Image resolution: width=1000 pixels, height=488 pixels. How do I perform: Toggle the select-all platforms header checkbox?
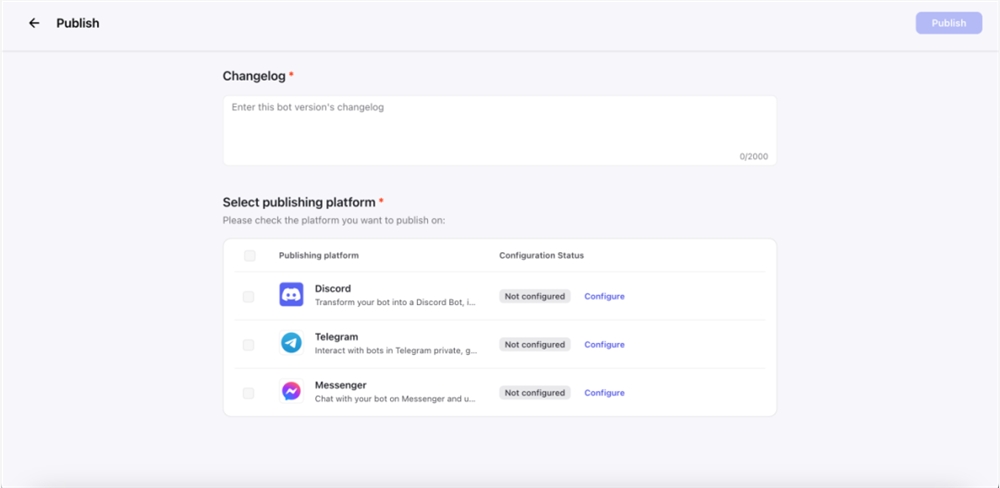click(x=249, y=256)
